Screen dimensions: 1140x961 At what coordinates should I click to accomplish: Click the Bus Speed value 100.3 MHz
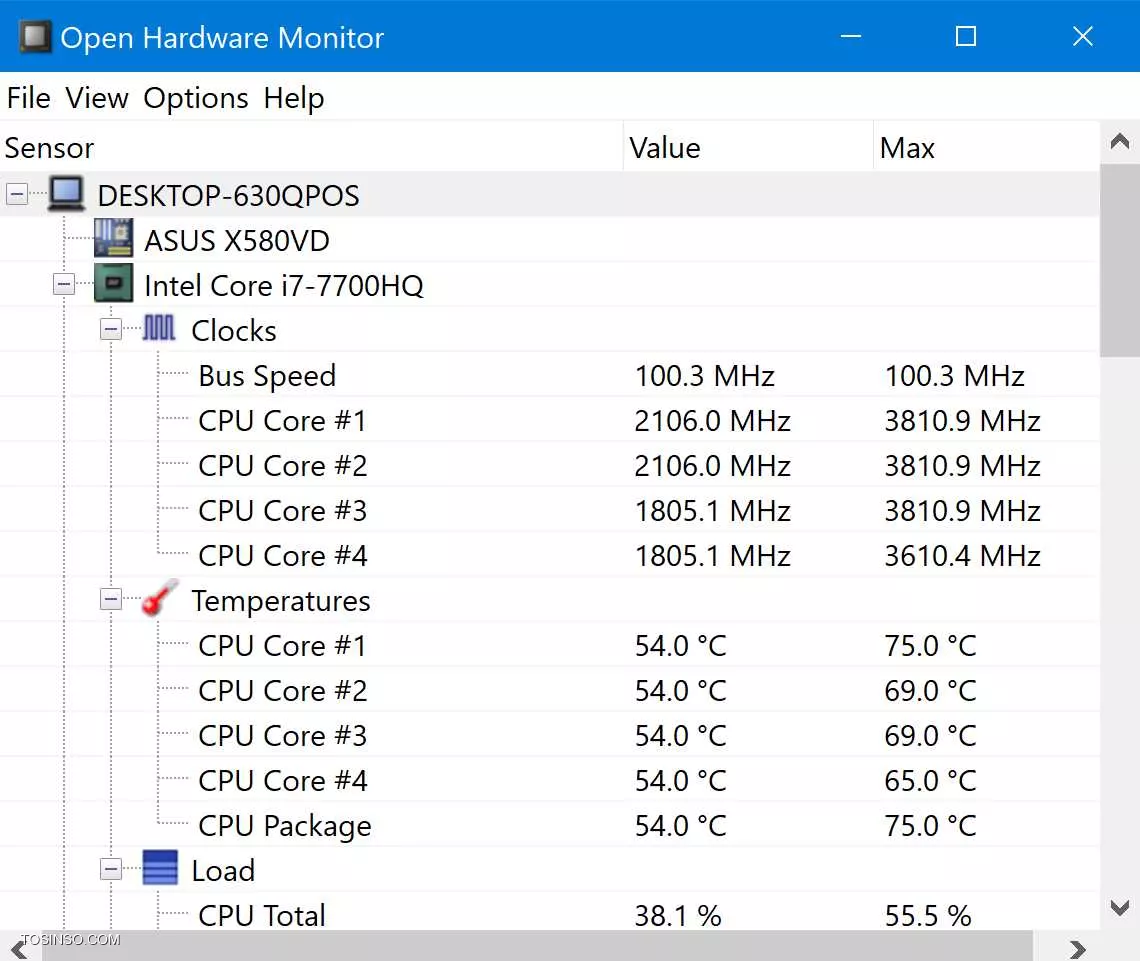[705, 376]
